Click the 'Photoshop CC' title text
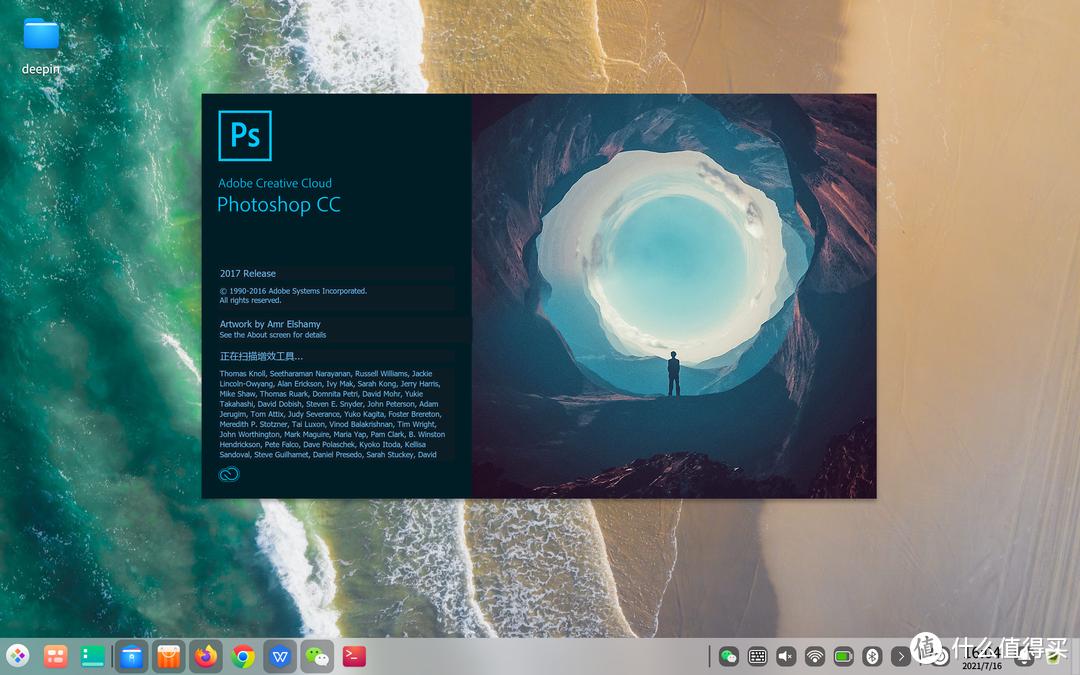Image resolution: width=1080 pixels, height=675 pixels. [x=279, y=205]
